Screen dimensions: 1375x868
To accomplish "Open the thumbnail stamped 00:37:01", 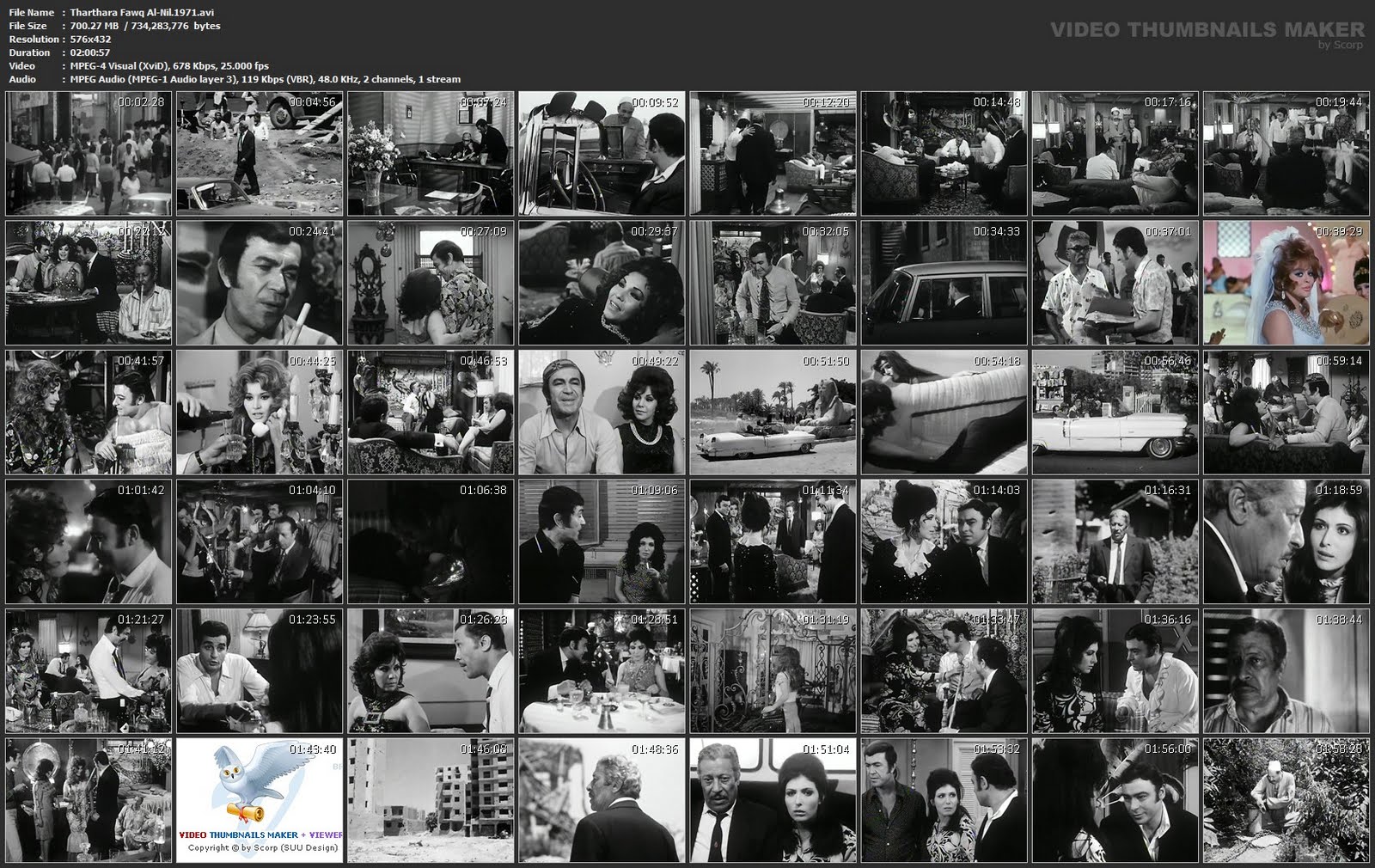I will 1115,283.
